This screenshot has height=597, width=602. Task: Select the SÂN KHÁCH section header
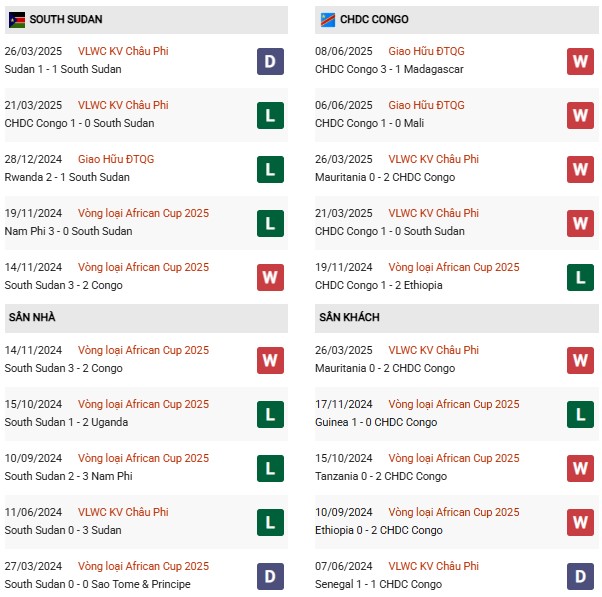[x=349, y=317]
